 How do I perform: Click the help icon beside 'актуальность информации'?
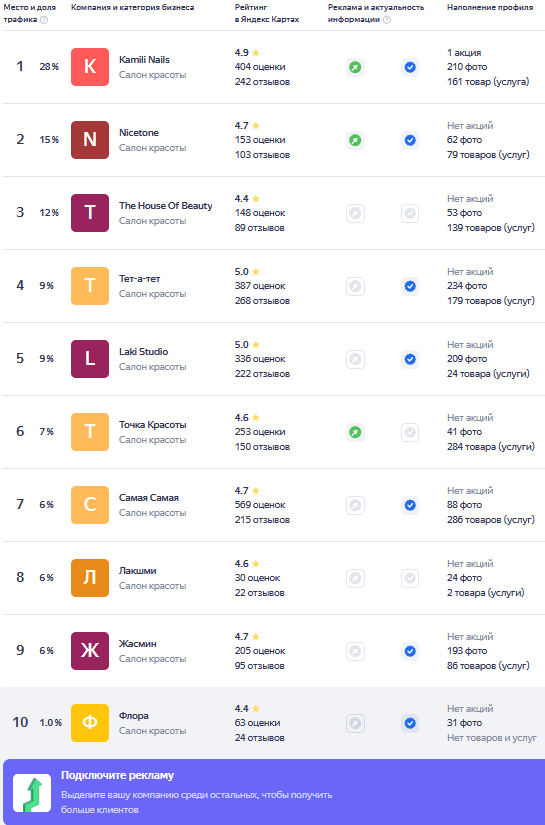coord(387,19)
